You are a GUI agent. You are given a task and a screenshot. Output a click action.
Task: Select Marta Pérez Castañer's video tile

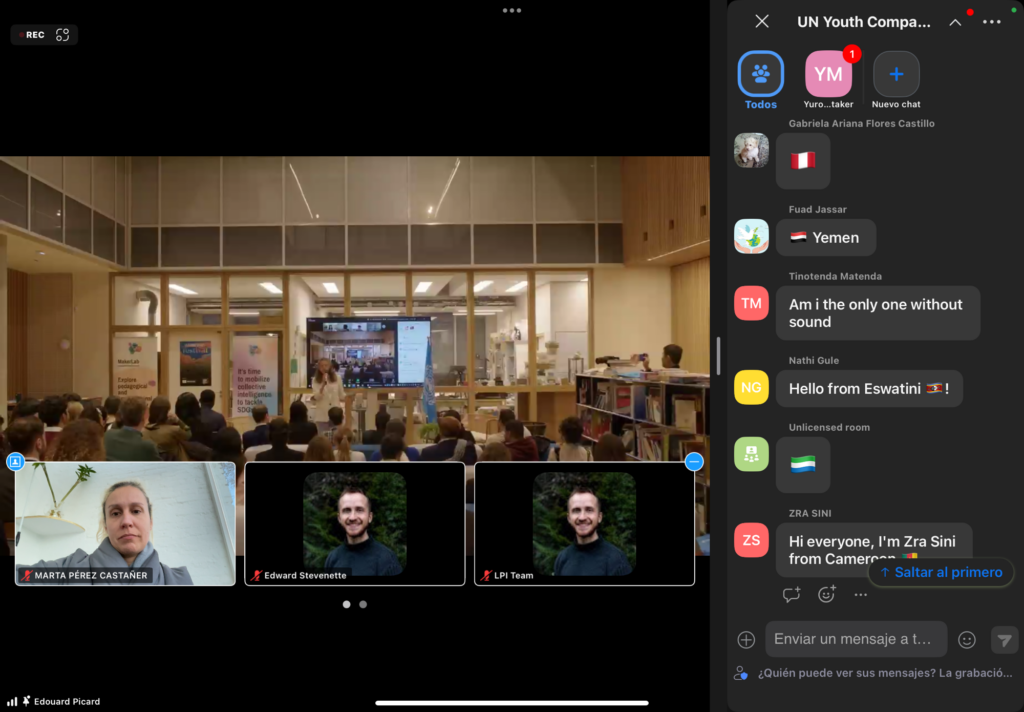pos(125,523)
